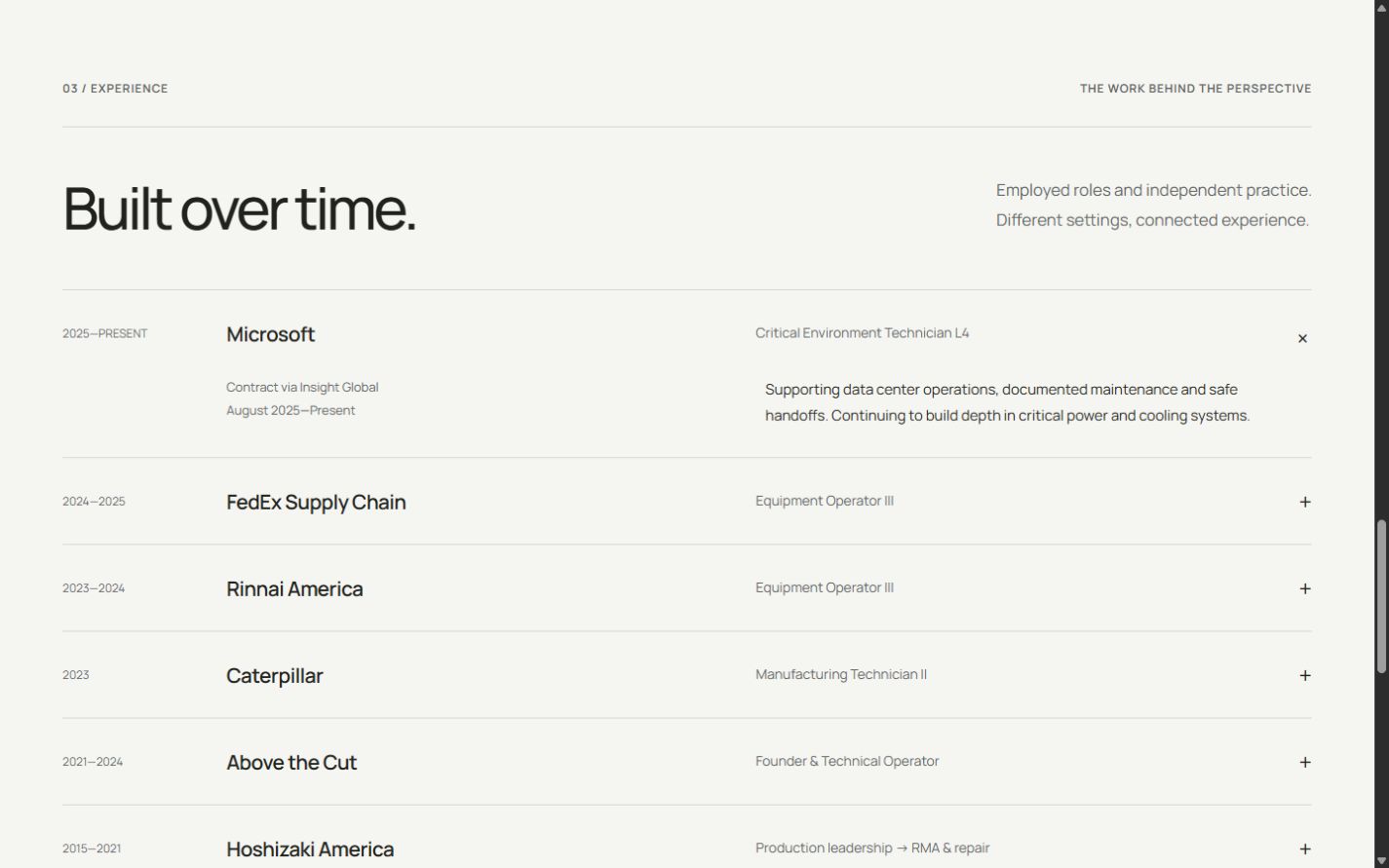Click the 2015—2021 date label
1389x868 pixels.
click(92, 849)
